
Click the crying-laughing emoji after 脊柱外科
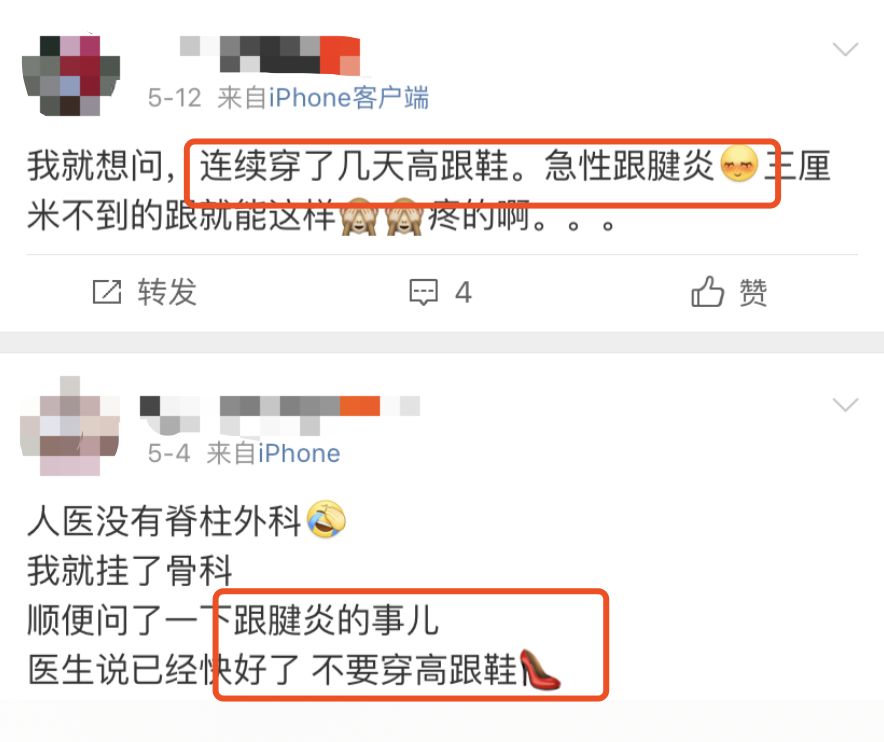(326, 519)
